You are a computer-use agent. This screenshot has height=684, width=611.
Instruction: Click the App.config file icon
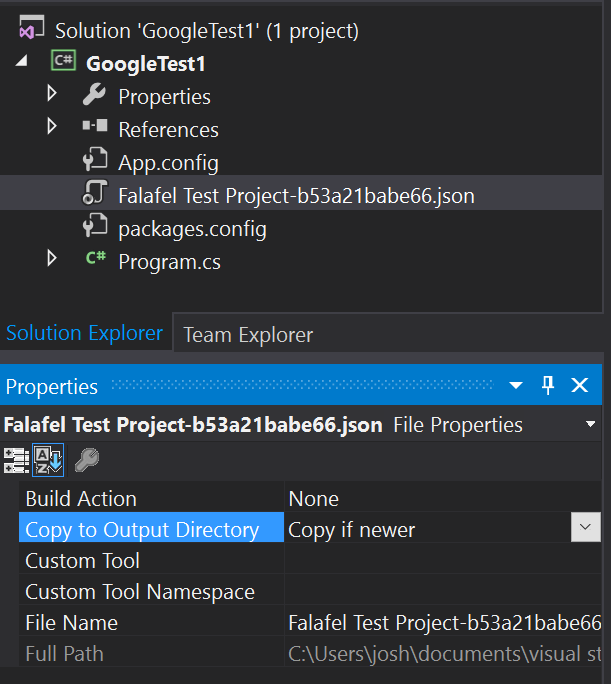pyautogui.click(x=95, y=159)
